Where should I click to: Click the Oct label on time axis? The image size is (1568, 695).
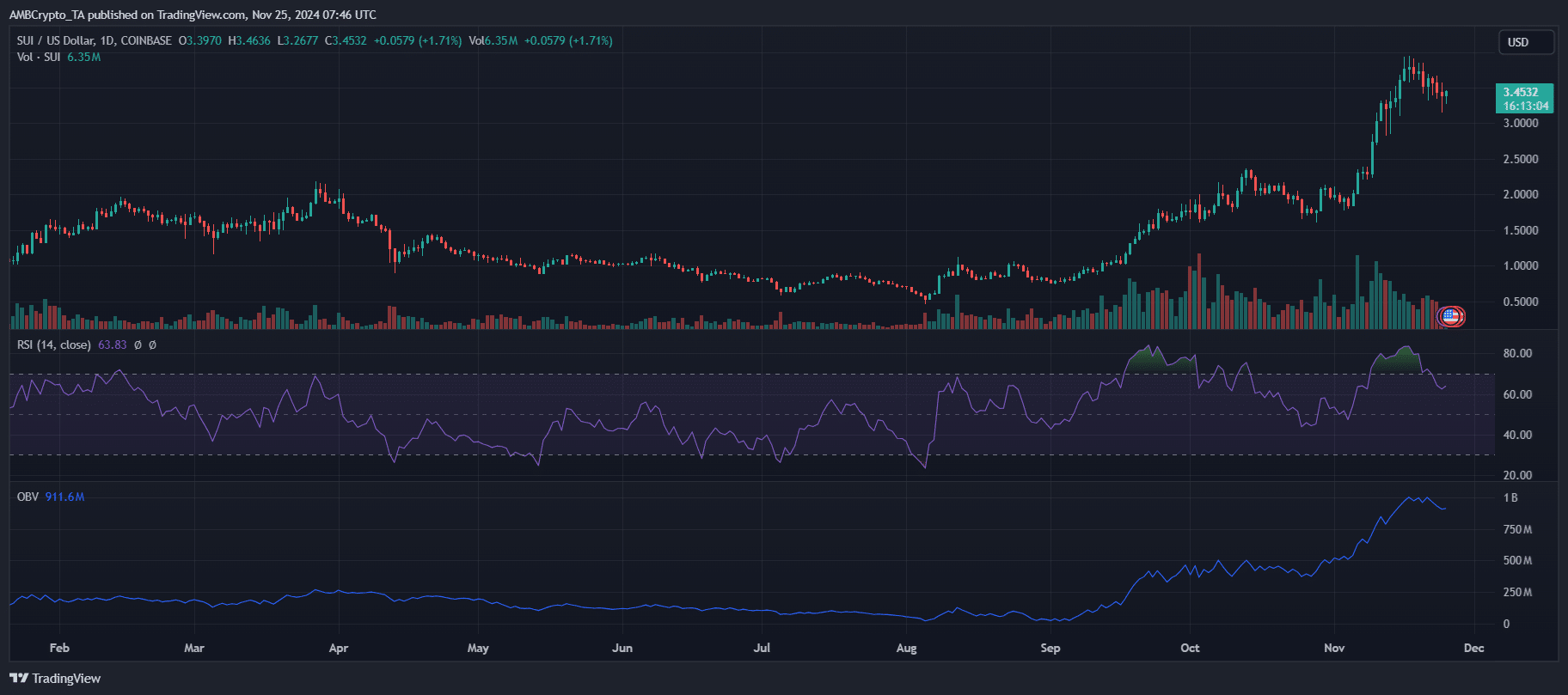click(1190, 648)
